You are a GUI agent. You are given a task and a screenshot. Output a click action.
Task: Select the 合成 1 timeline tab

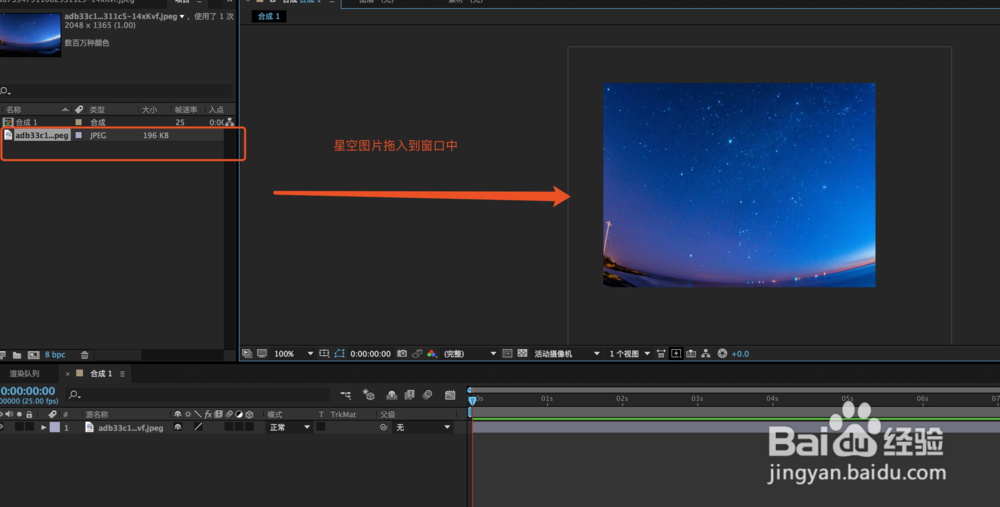[x=101, y=374]
